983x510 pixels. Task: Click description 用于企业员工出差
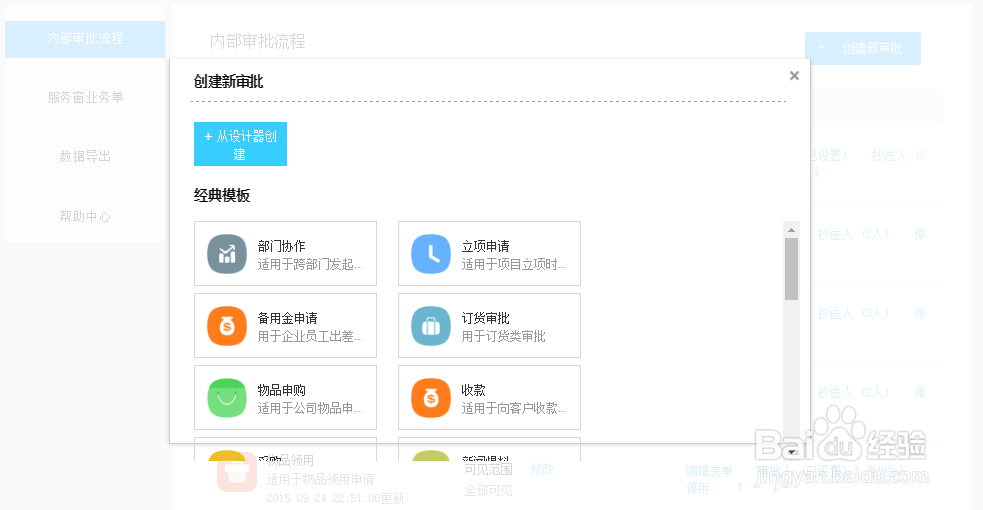(310, 336)
